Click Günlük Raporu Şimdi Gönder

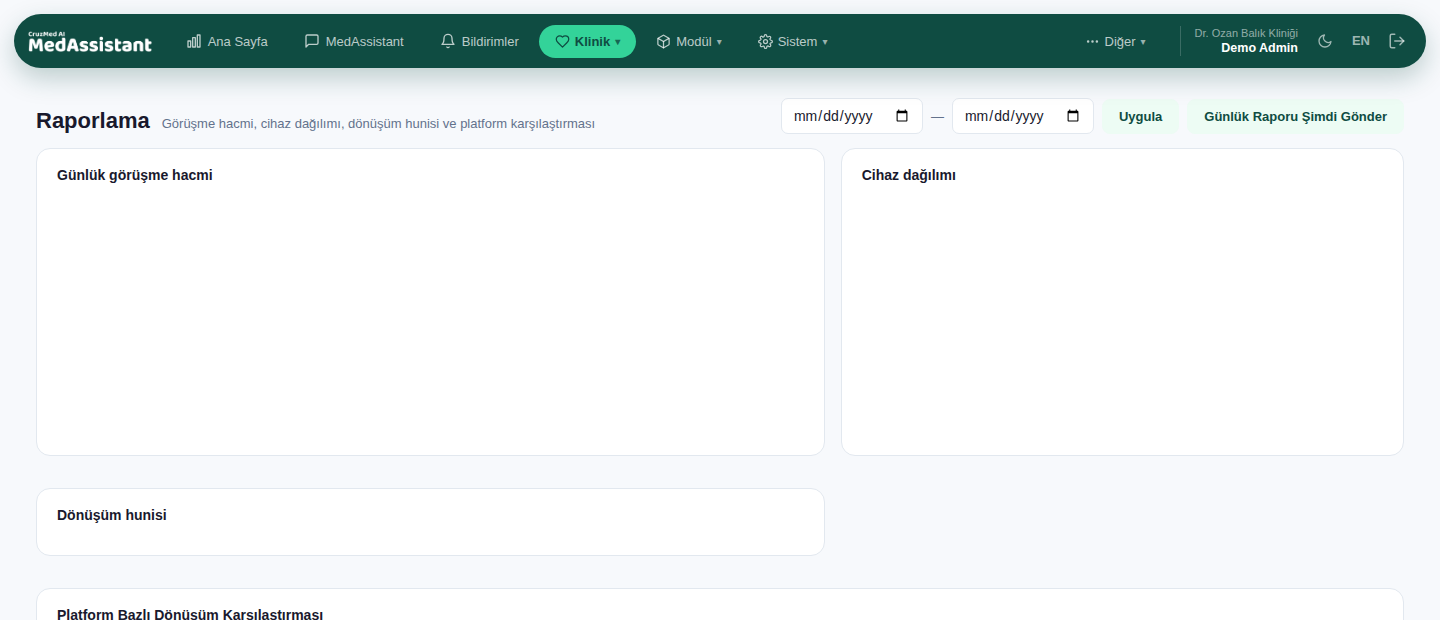[1295, 117]
